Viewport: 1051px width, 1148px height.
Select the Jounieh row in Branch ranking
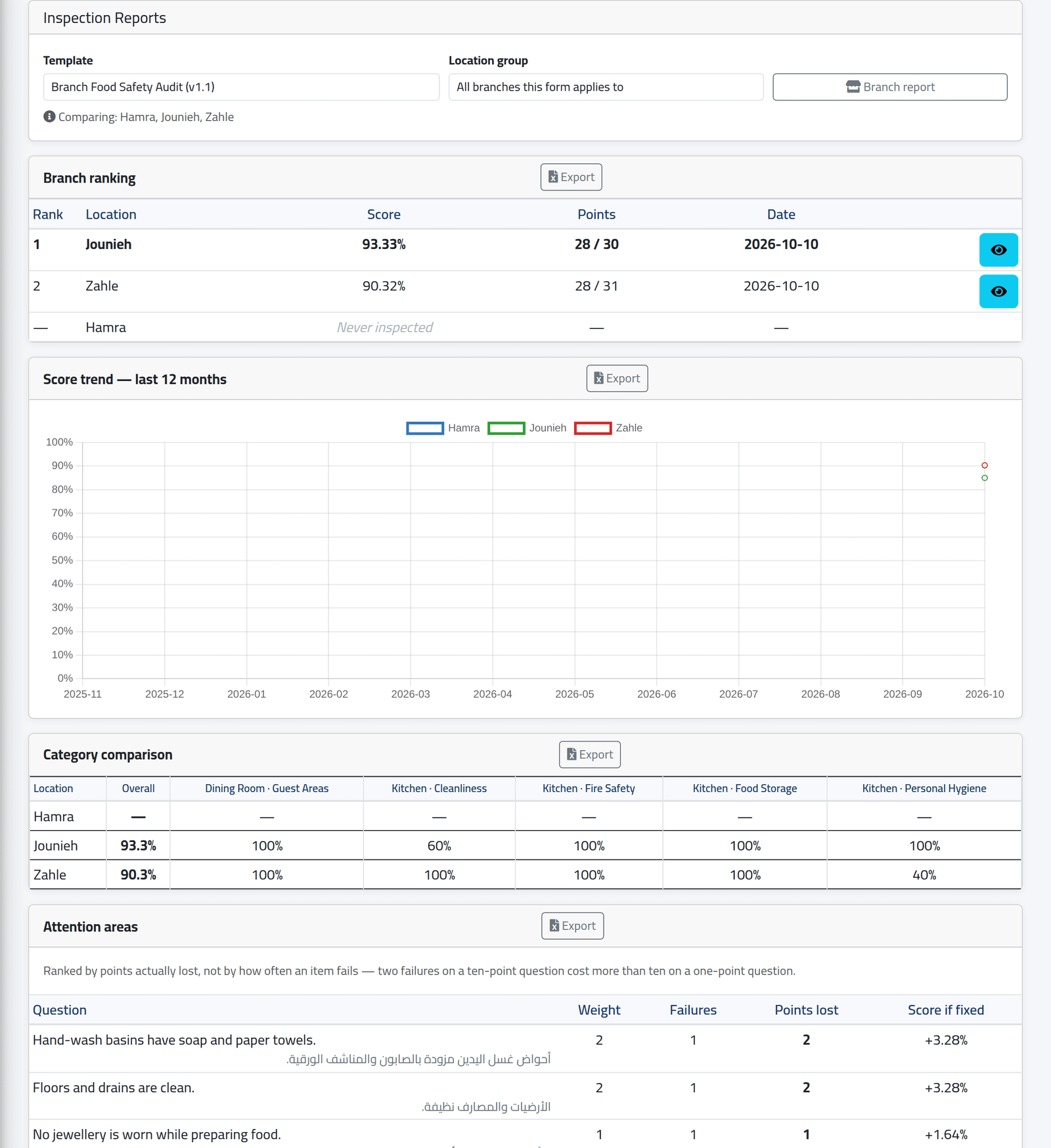(525, 250)
